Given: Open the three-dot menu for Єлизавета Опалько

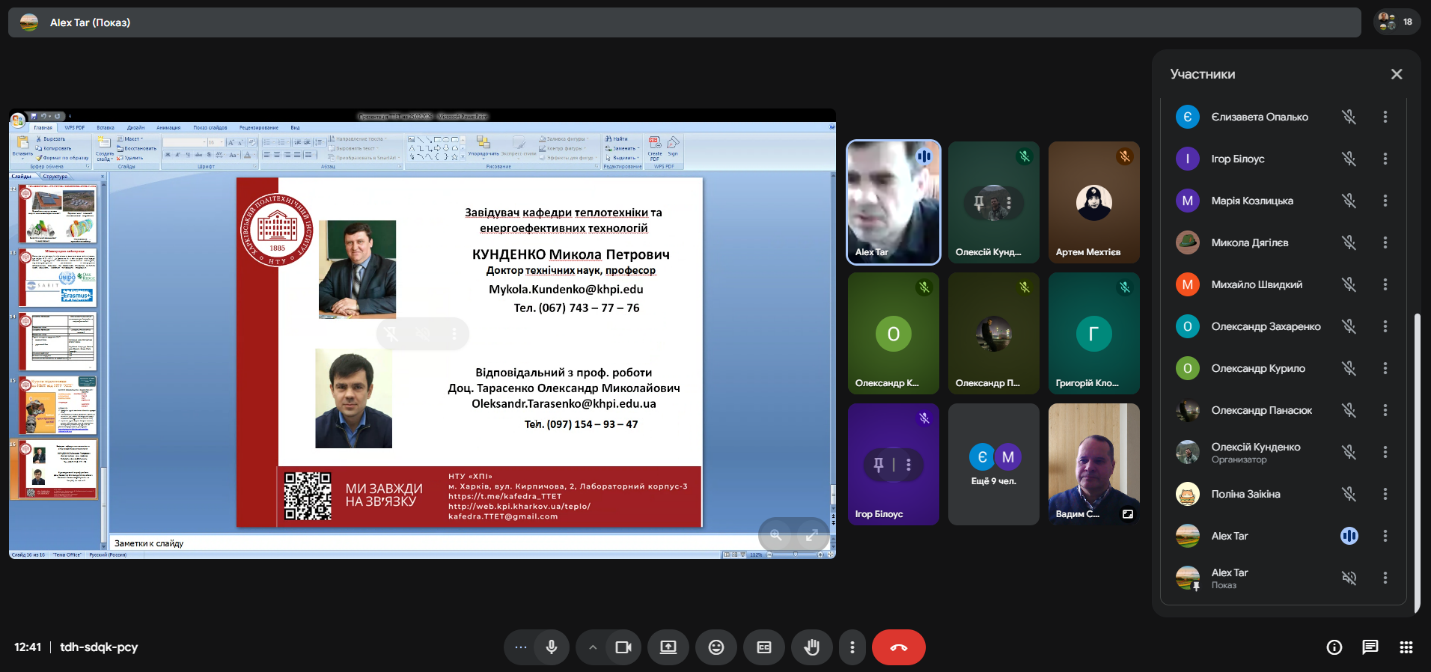Looking at the screenshot, I should tap(1385, 117).
